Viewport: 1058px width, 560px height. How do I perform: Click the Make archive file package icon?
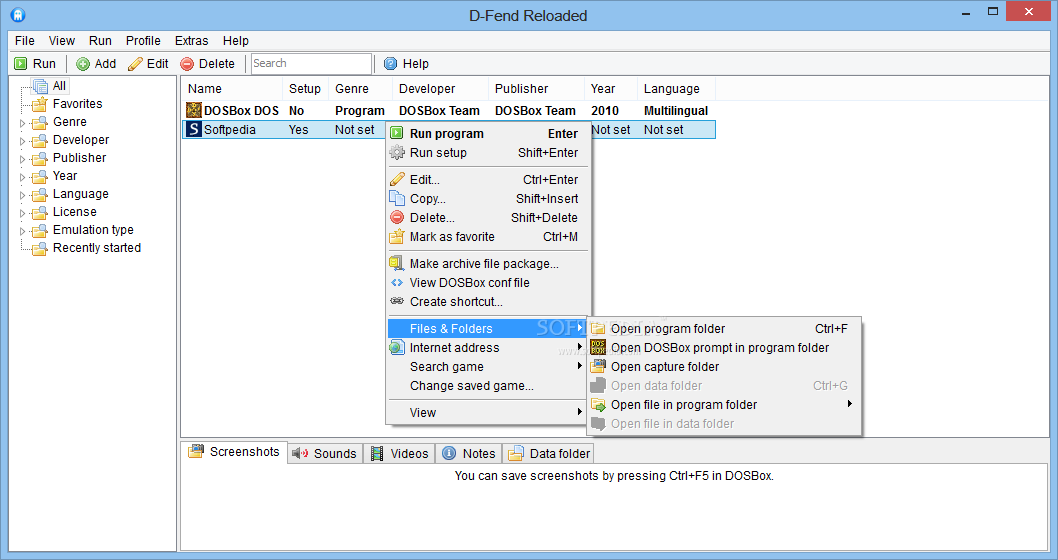(397, 263)
